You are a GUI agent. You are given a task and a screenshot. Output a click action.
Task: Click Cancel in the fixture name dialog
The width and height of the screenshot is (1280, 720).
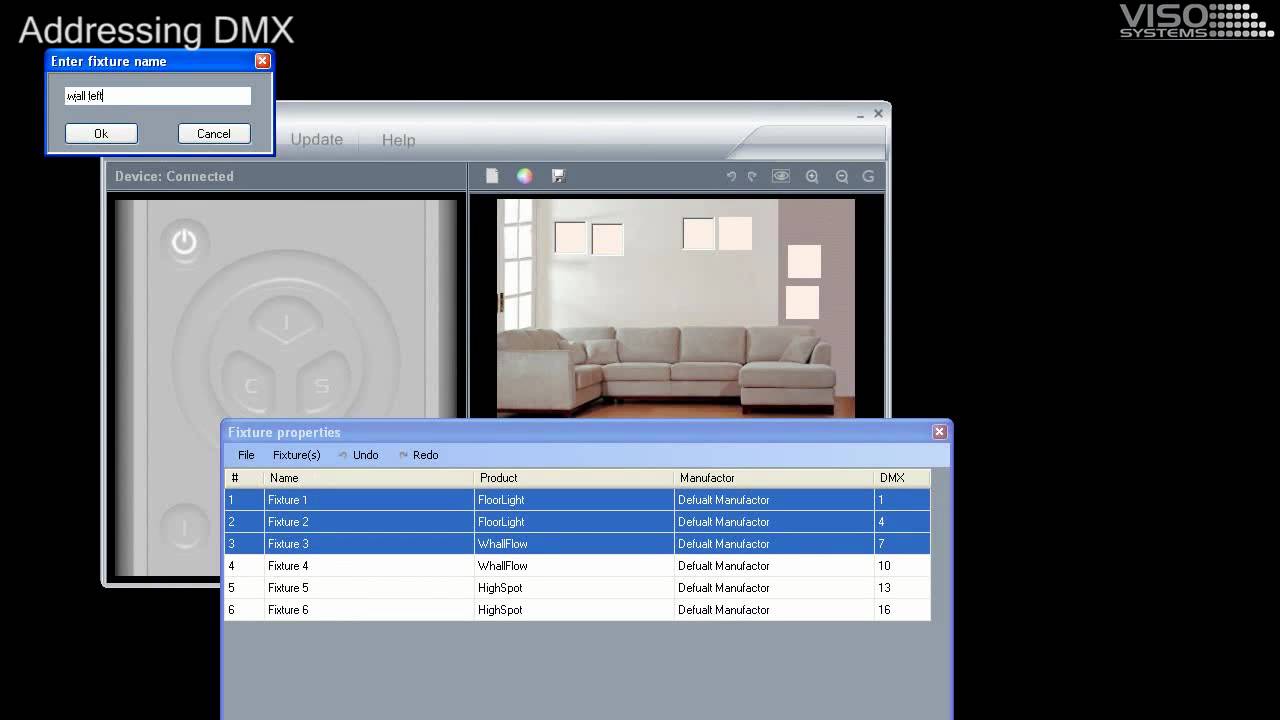pos(214,133)
